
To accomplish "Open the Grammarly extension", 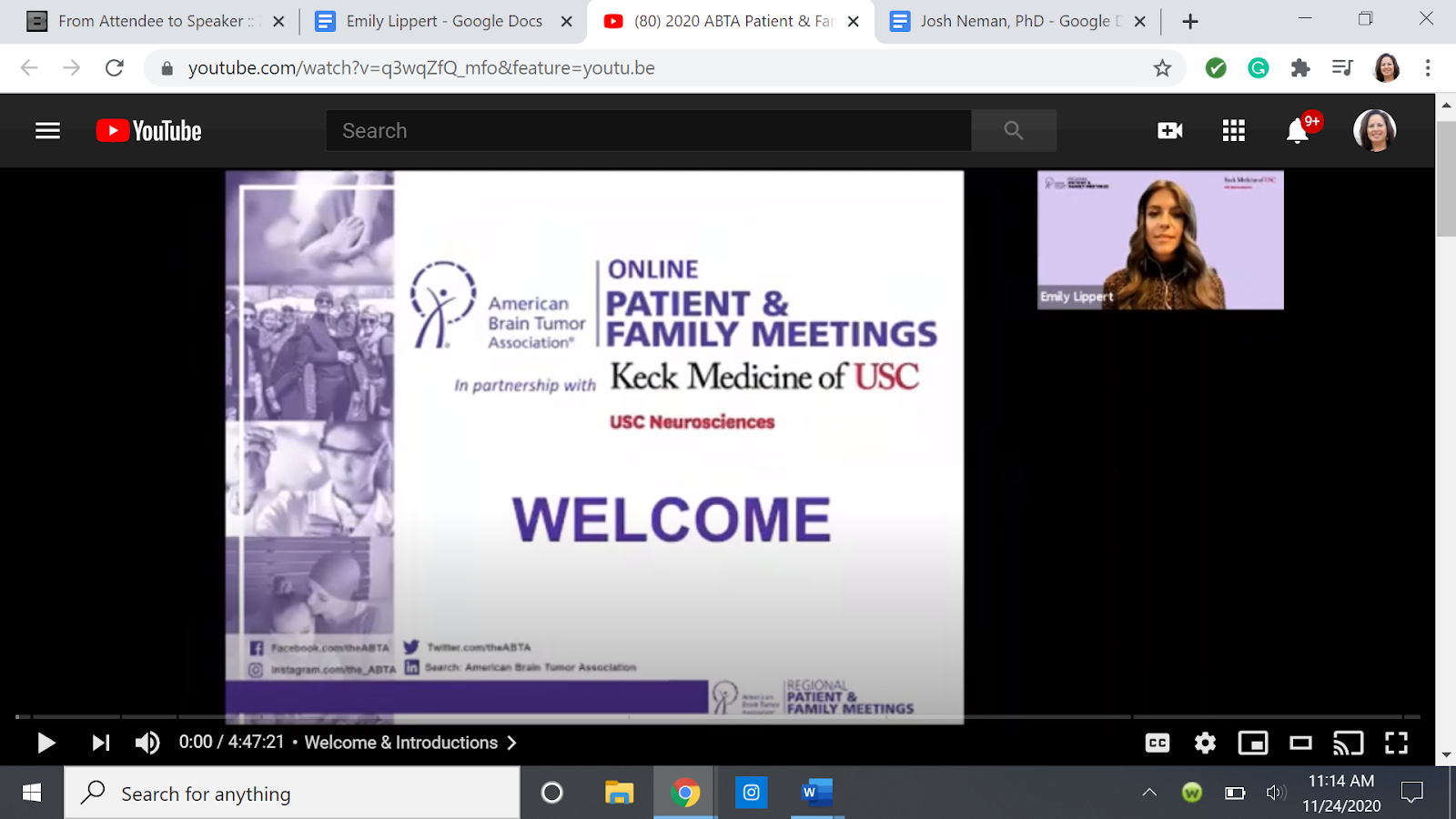I will pos(1259,68).
